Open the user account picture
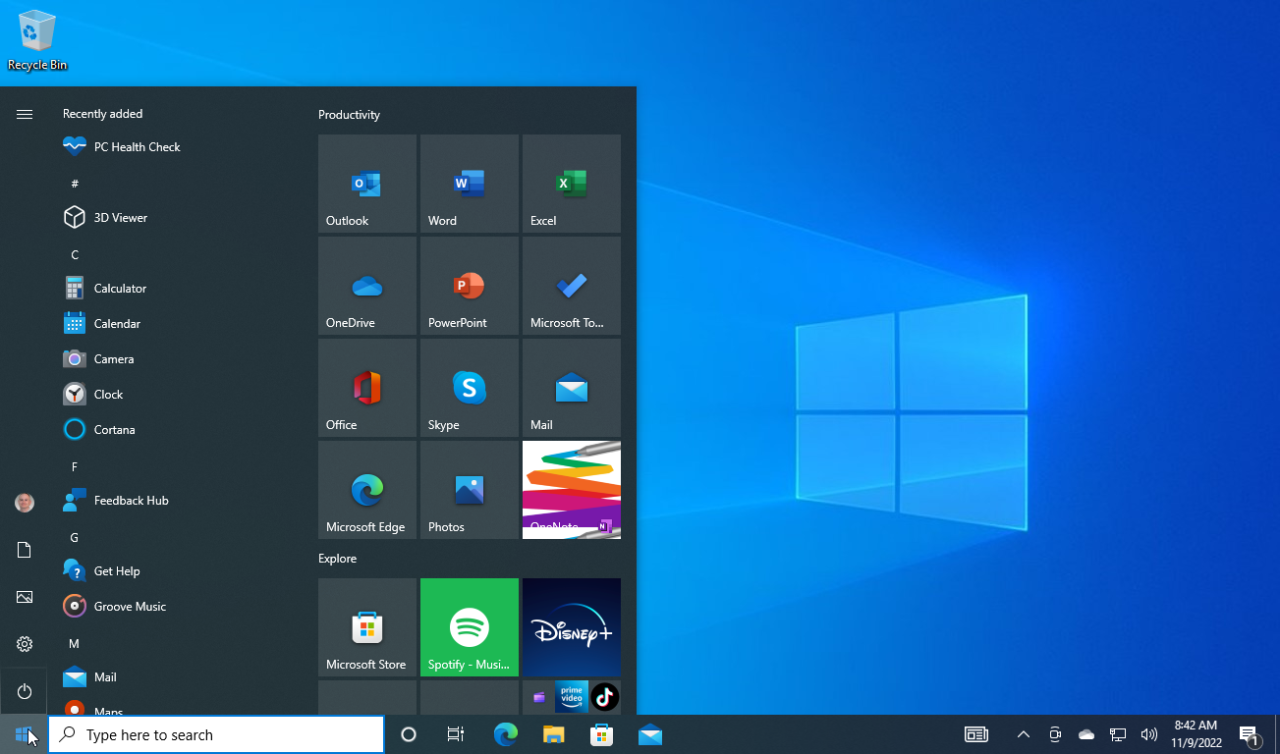The height and width of the screenshot is (754, 1280). (24, 503)
